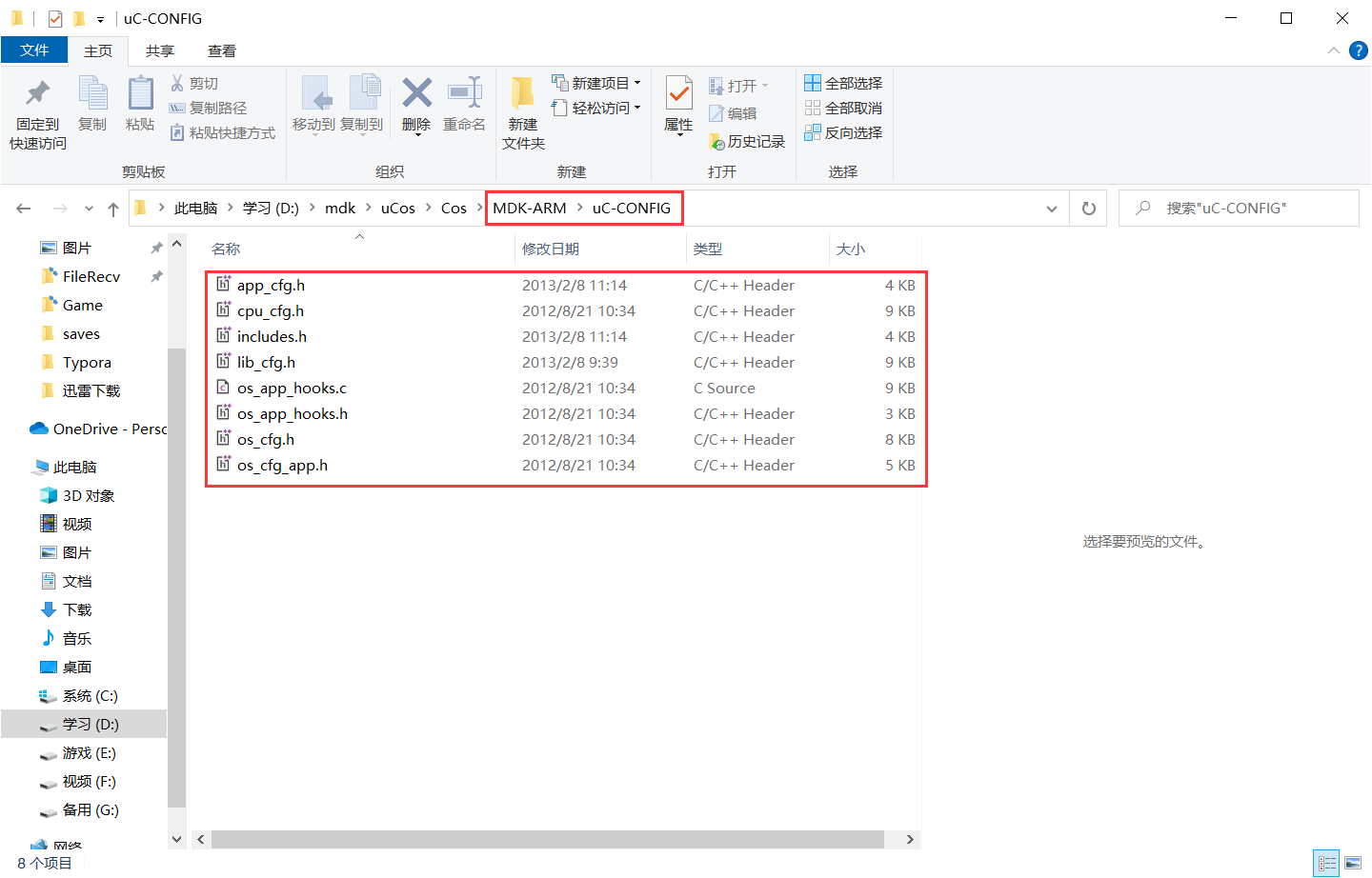Switch to details view icon in status bar

(1326, 864)
